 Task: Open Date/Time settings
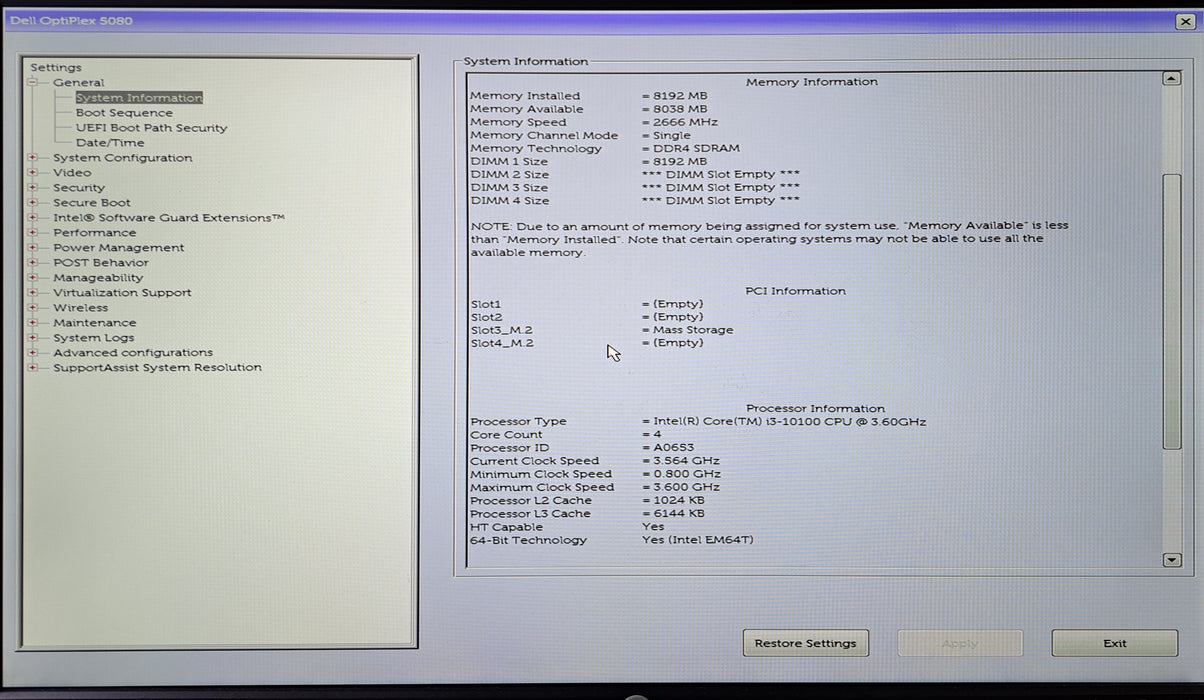coord(110,143)
